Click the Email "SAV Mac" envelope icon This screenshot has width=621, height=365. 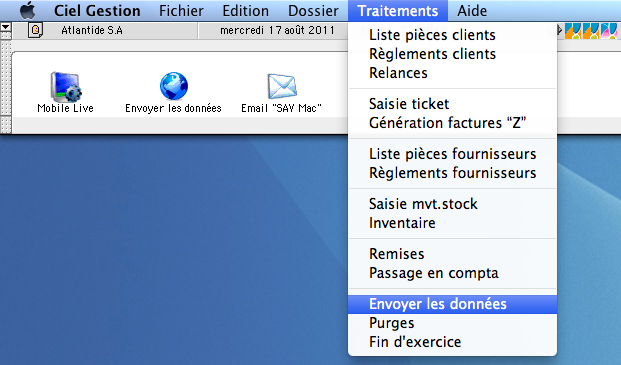point(282,86)
